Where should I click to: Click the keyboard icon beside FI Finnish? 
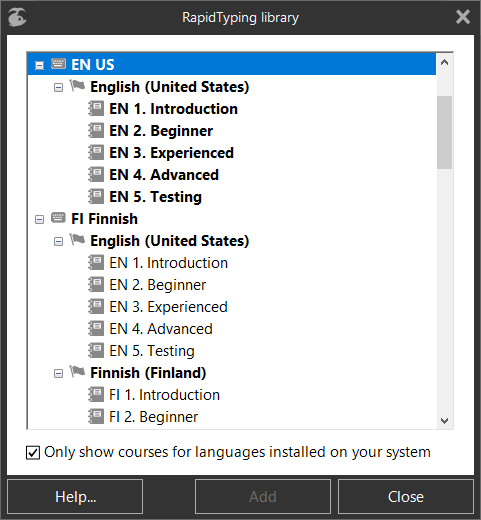click(58, 218)
